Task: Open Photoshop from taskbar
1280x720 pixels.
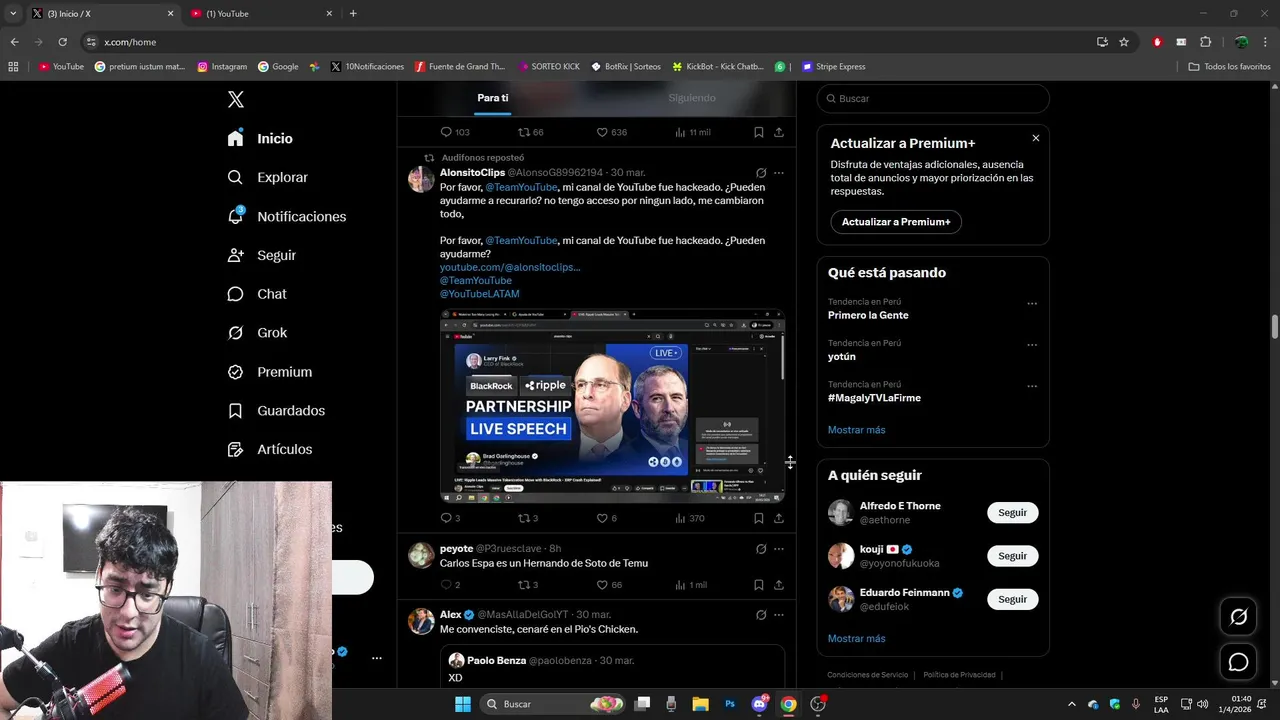Action: (x=730, y=704)
